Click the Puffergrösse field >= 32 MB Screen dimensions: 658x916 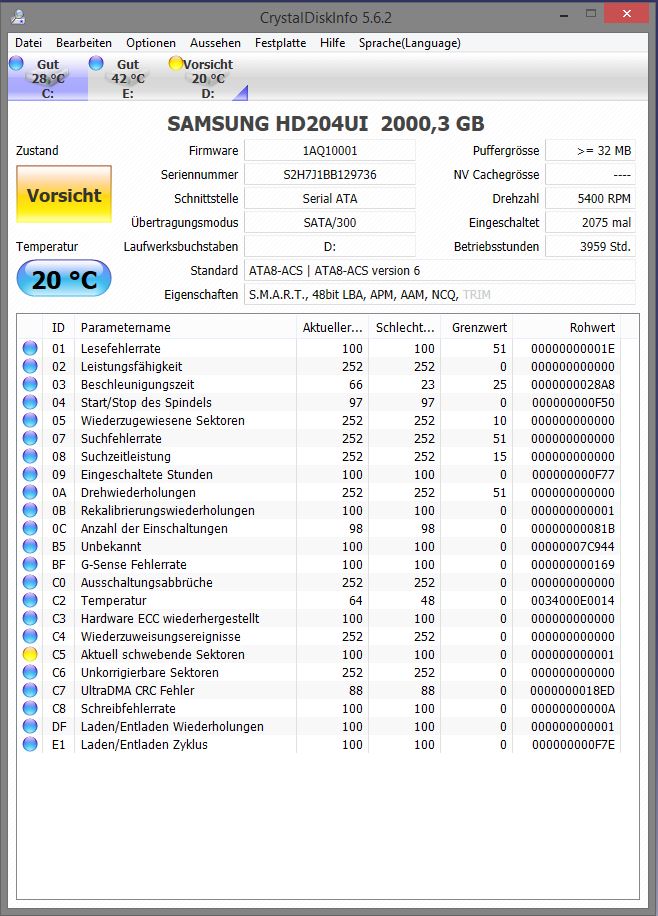590,150
